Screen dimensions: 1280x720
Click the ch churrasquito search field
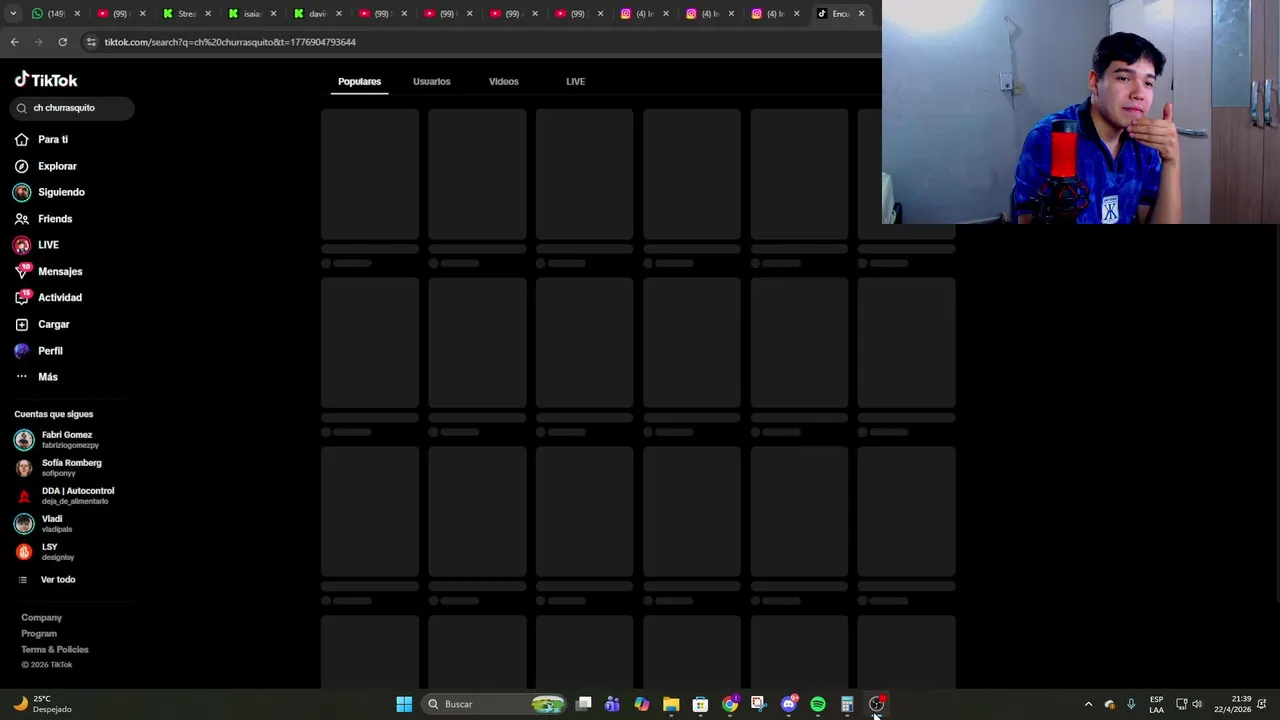pos(73,108)
